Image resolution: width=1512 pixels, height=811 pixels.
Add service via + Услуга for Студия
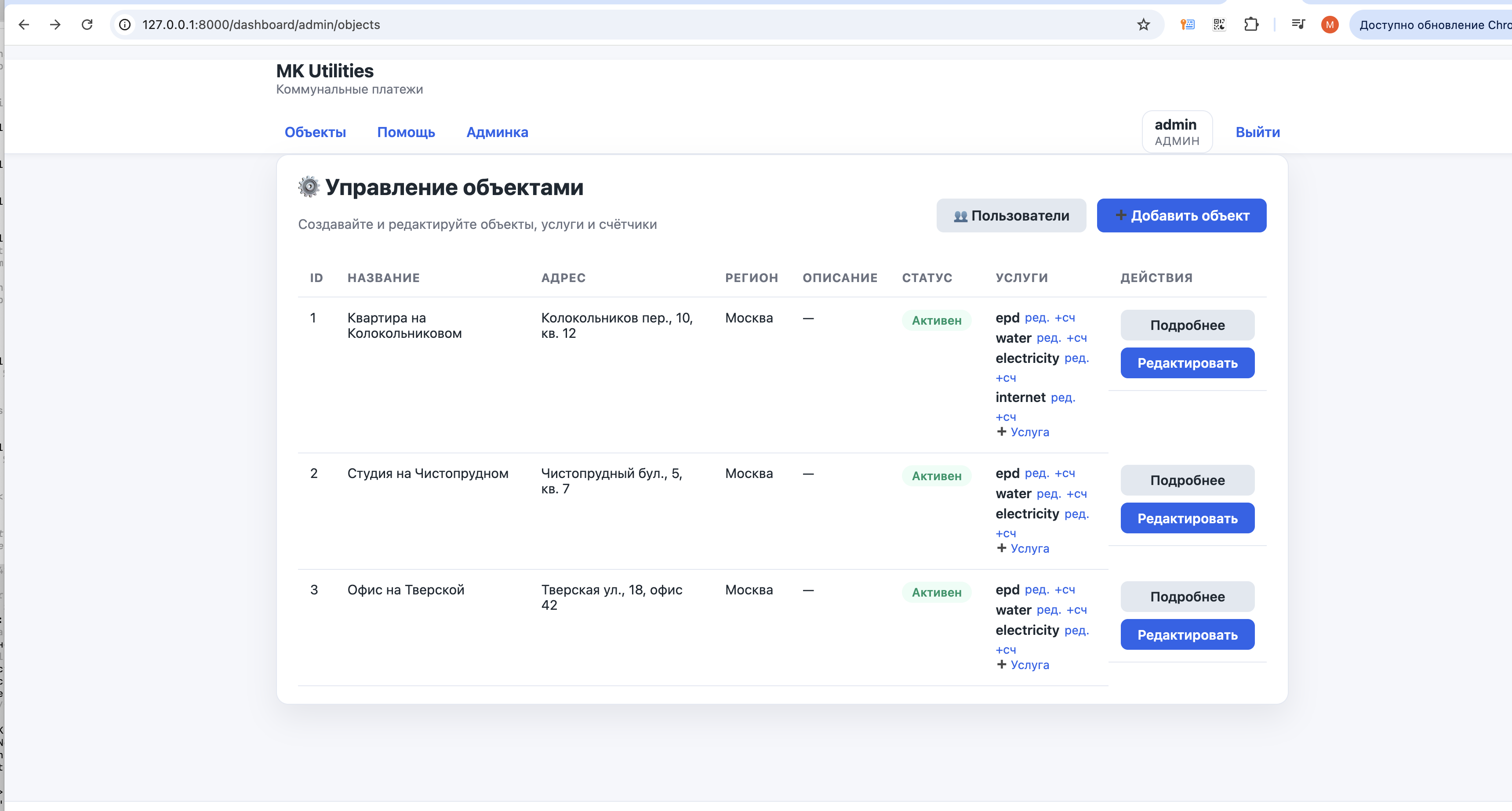click(x=1023, y=549)
